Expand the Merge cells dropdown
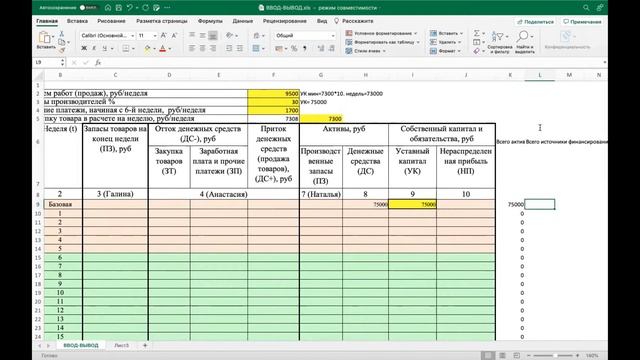 tap(264, 49)
